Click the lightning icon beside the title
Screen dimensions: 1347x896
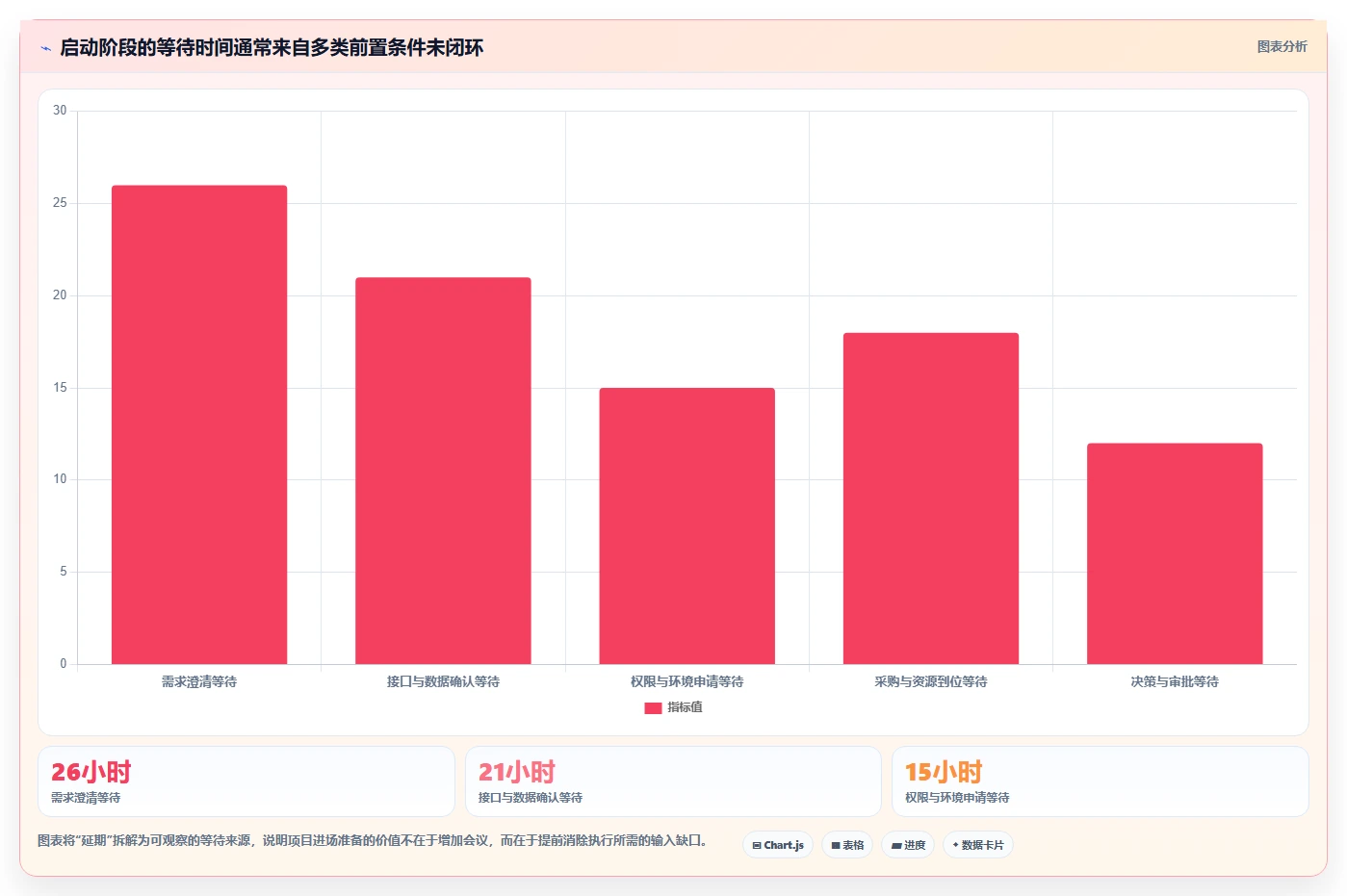click(45, 48)
